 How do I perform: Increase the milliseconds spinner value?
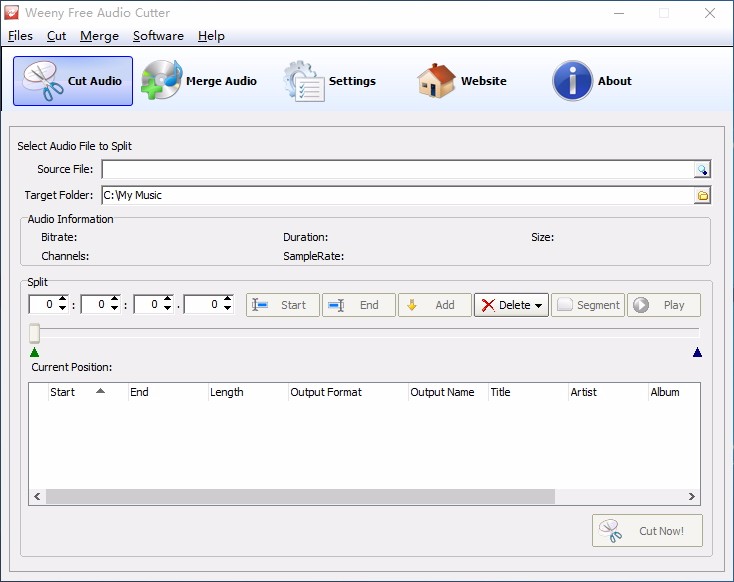point(228,299)
